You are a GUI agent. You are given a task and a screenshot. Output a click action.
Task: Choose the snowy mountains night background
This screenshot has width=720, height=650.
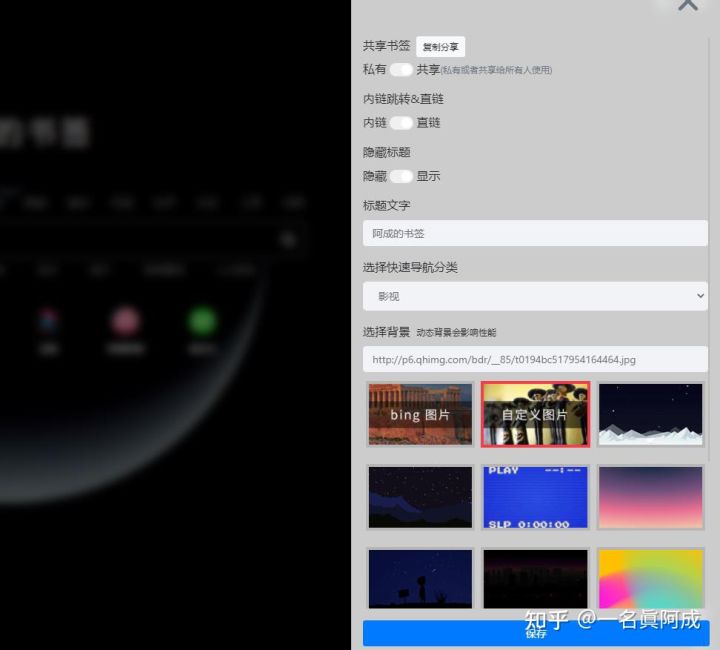coord(650,414)
